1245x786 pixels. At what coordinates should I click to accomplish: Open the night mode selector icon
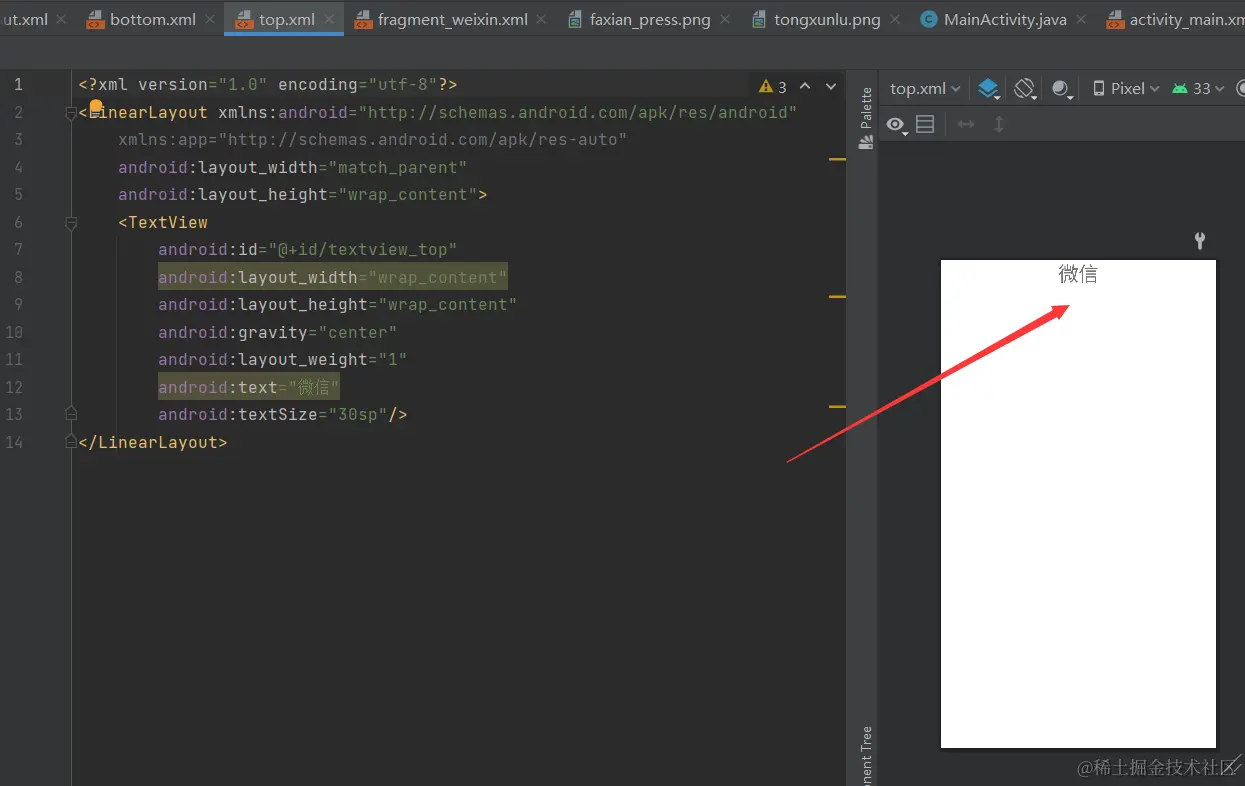[x=1062, y=89]
